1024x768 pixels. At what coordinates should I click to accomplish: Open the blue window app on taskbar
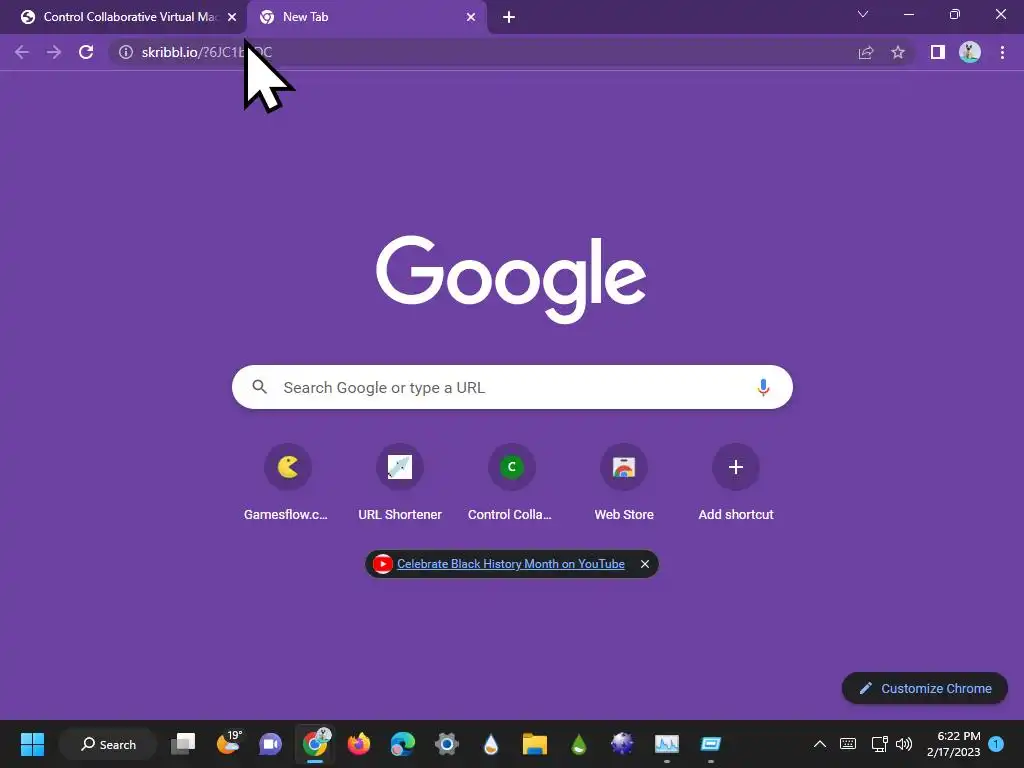coord(711,744)
